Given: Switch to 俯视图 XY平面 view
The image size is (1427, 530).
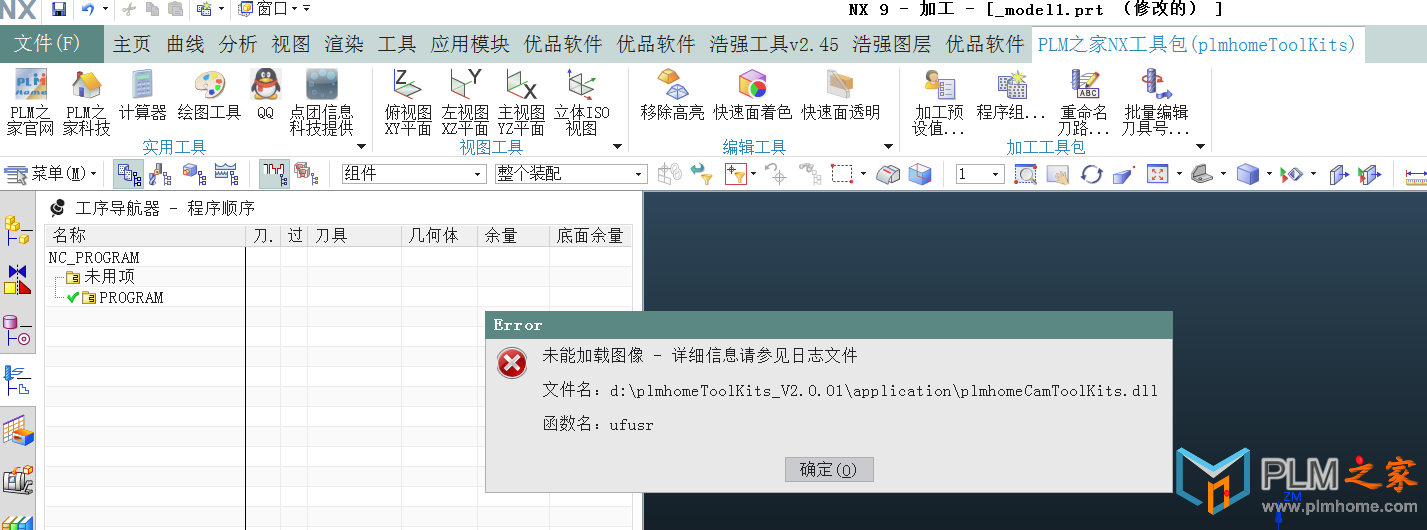Looking at the screenshot, I should click(x=408, y=102).
